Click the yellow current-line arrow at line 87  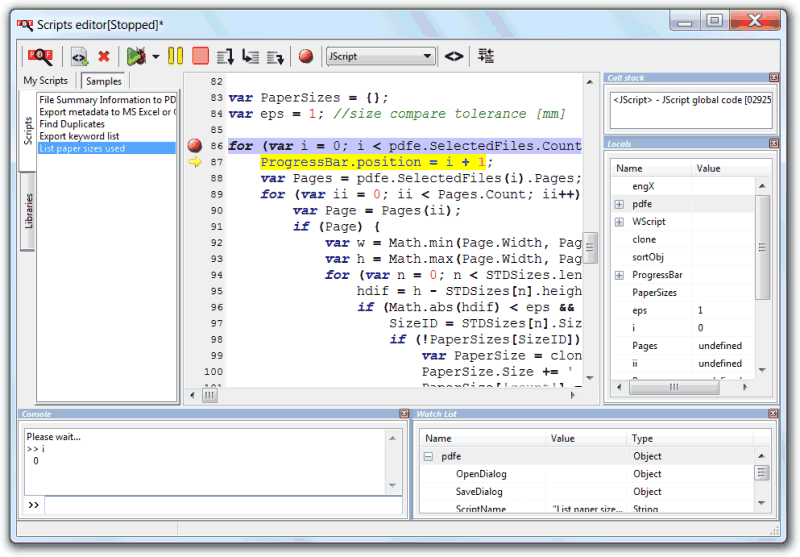tap(195, 162)
